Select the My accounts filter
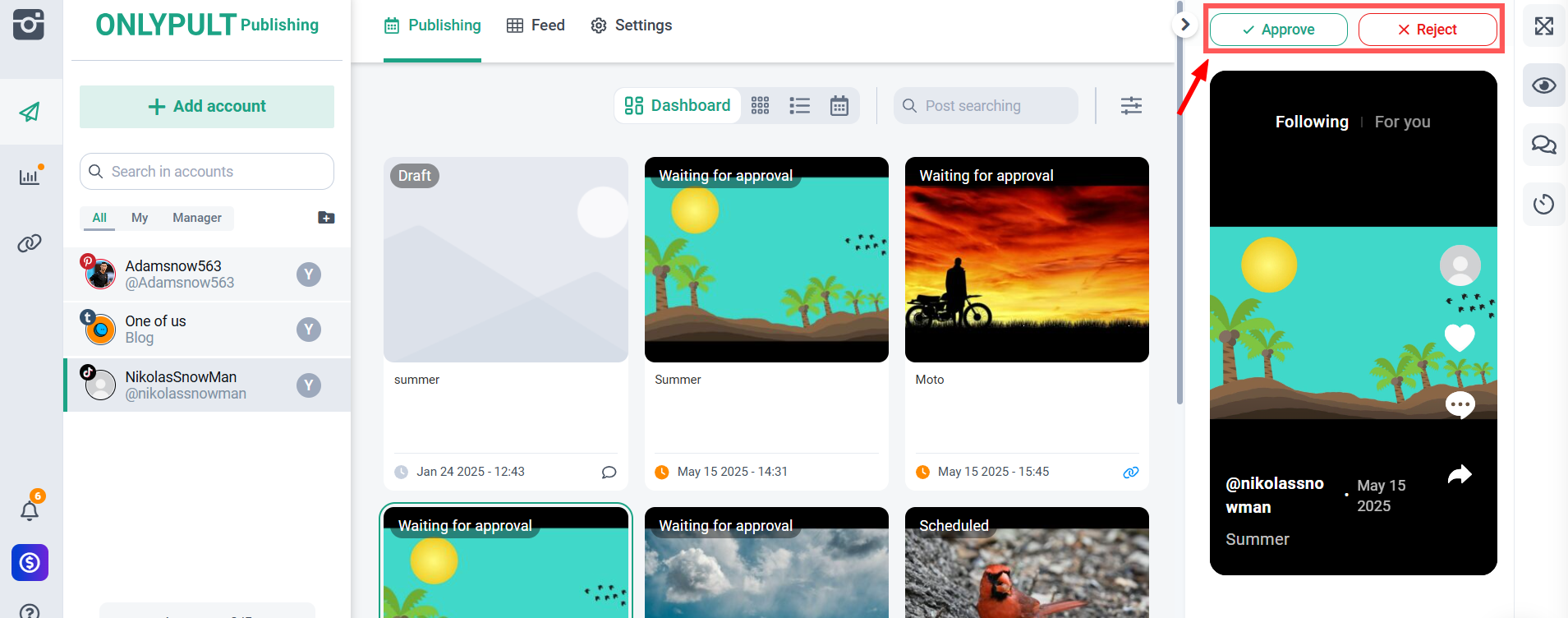The width and height of the screenshot is (1568, 618). point(140,218)
